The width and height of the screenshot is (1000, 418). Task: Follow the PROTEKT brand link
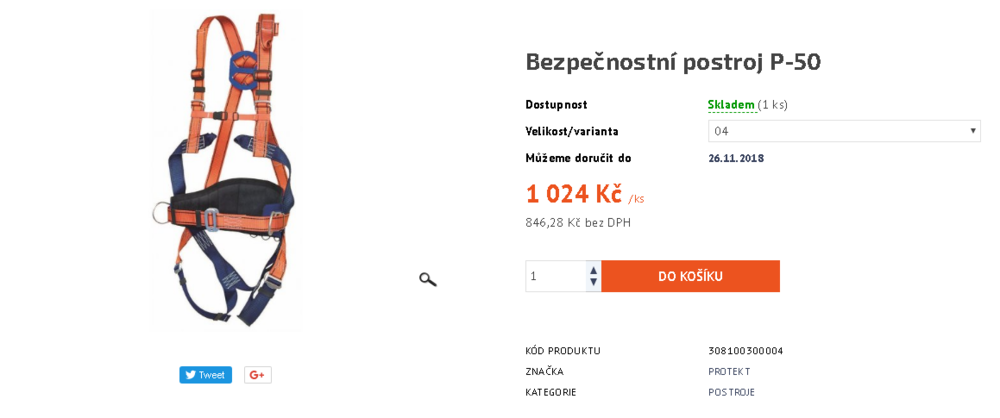coord(729,372)
